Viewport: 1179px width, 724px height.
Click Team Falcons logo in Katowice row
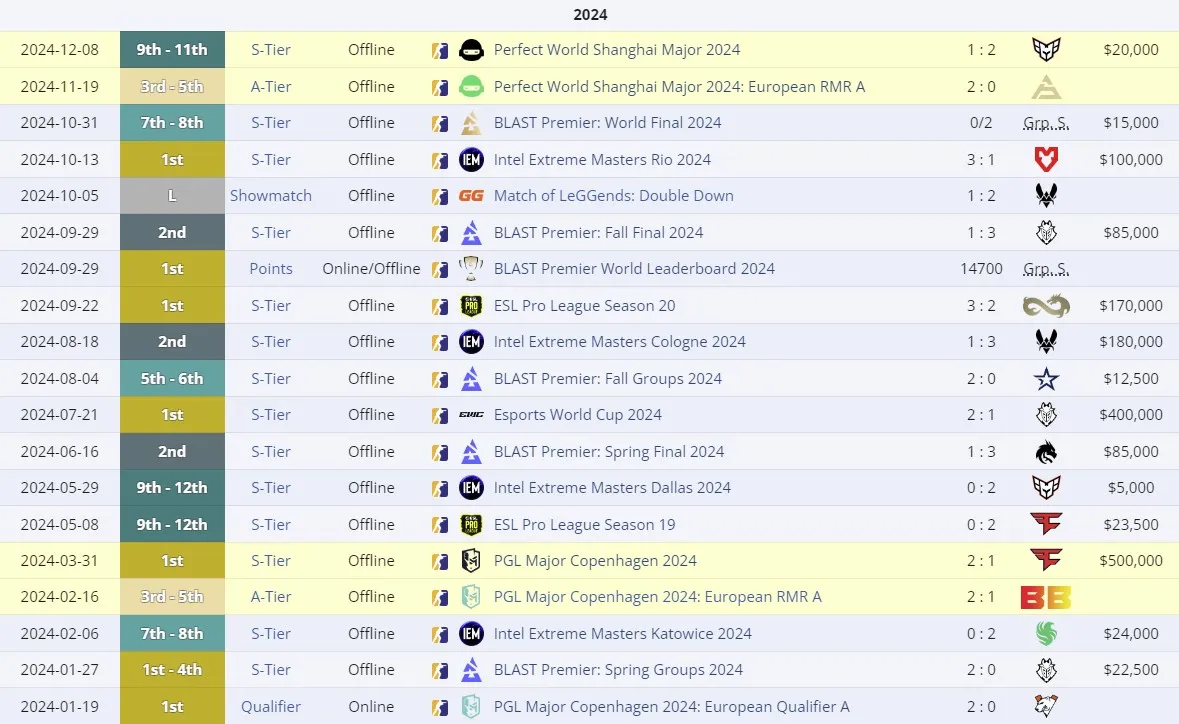pyautogui.click(x=1046, y=634)
